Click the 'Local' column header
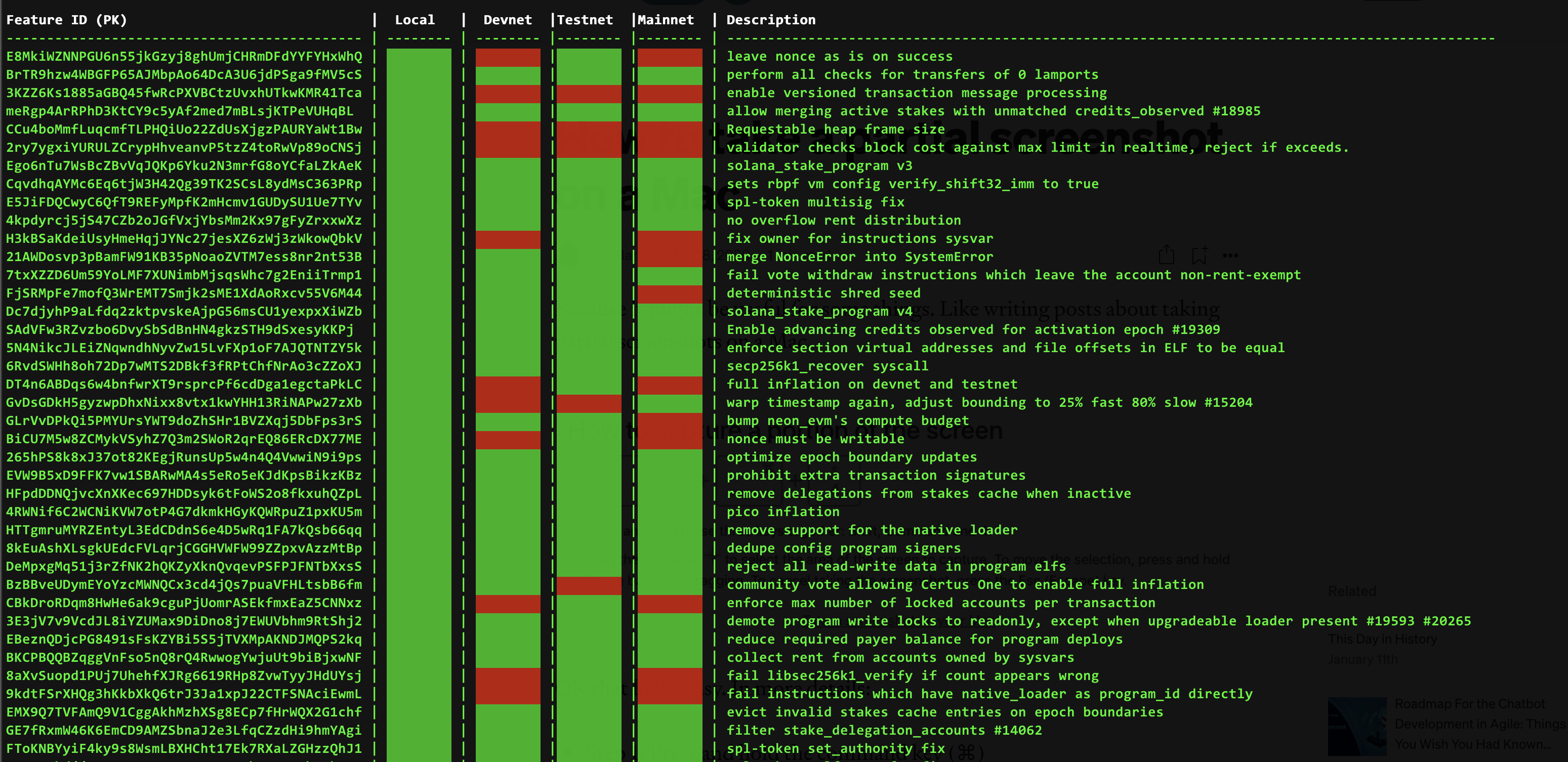This screenshot has width=1568, height=762. tap(415, 20)
